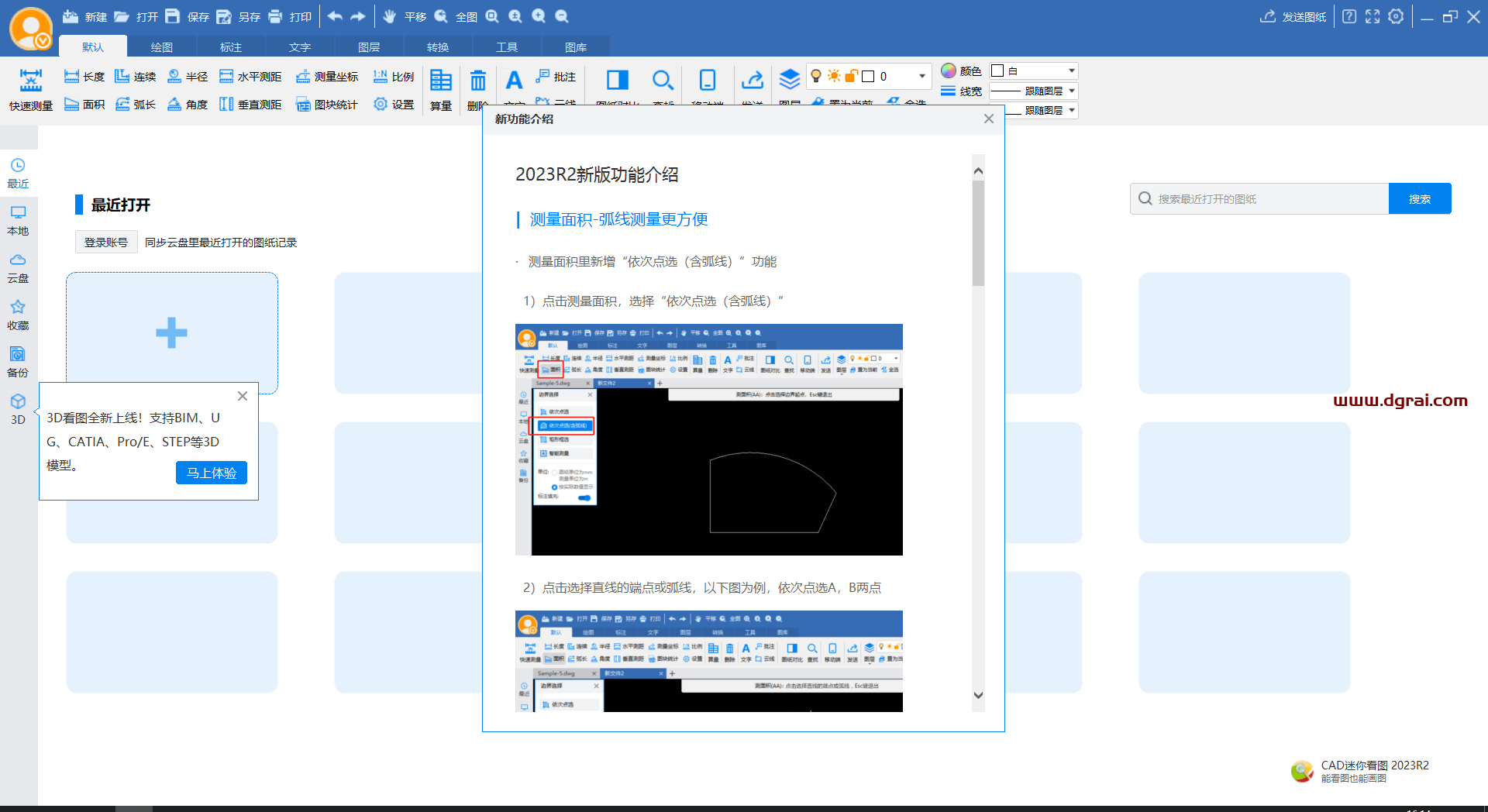Open the color 白 dropdown
This screenshot has height=812, width=1488.
pyautogui.click(x=1034, y=71)
